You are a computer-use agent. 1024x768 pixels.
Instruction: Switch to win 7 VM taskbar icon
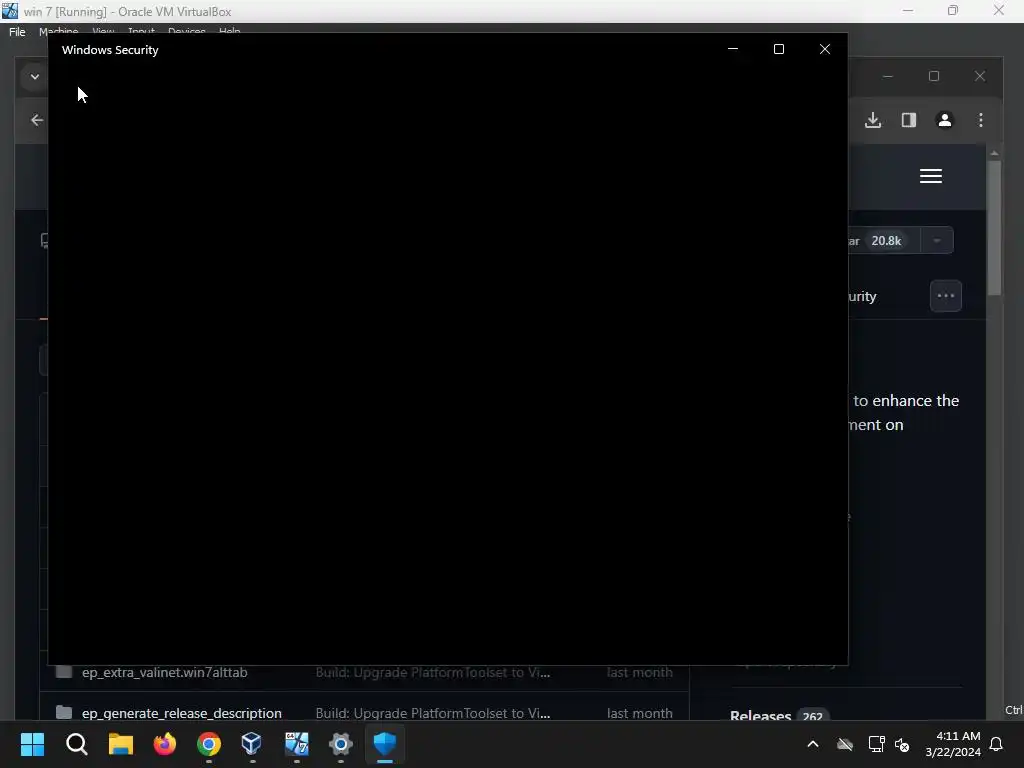(296, 744)
